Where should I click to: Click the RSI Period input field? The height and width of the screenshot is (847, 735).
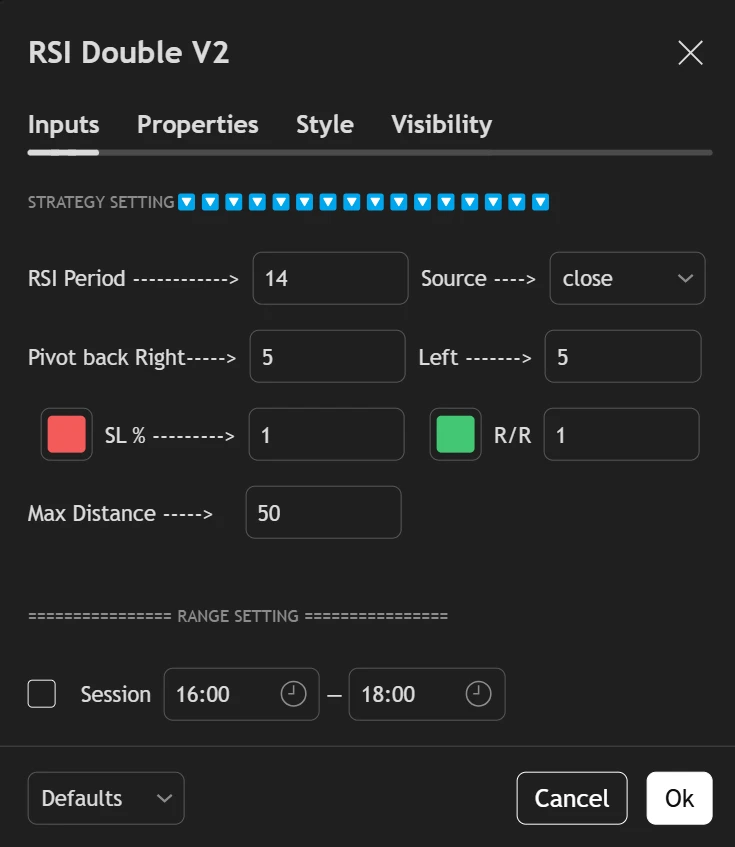click(330, 278)
